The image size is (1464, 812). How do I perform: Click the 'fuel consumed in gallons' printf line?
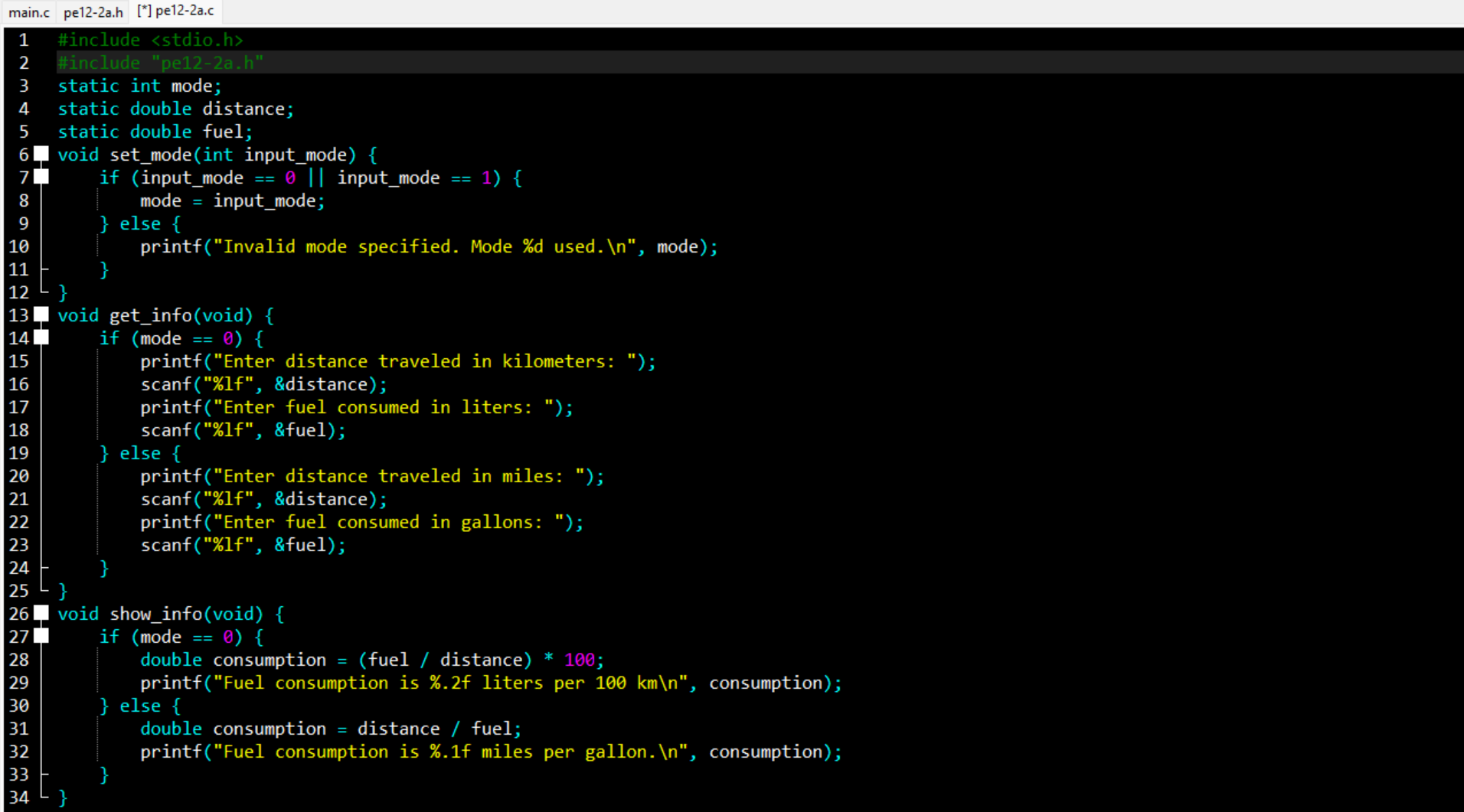coord(362,522)
